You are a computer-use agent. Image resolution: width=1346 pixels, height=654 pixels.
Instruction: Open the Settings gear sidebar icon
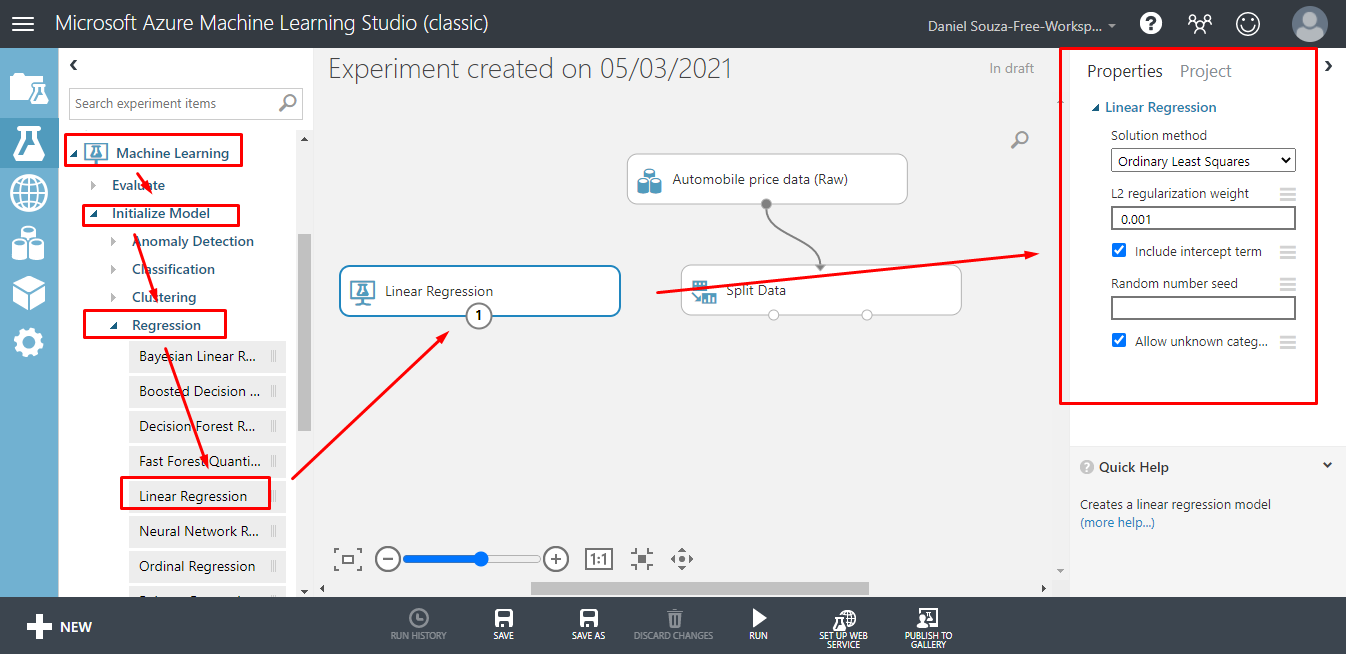pyautogui.click(x=29, y=343)
